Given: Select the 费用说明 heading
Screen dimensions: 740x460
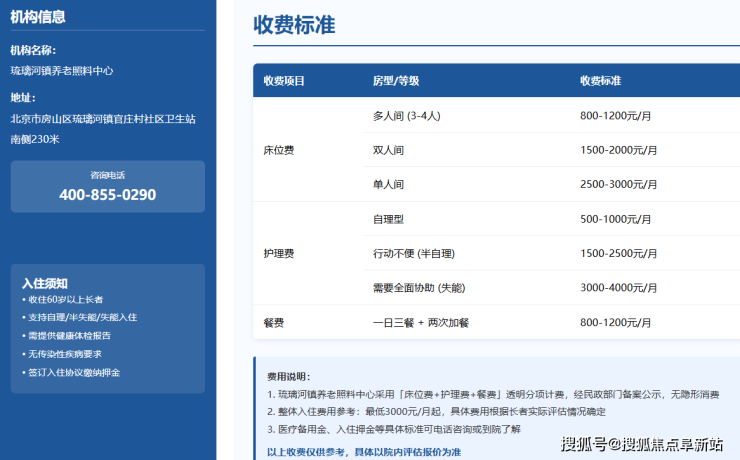Looking at the screenshot, I should point(289,376).
